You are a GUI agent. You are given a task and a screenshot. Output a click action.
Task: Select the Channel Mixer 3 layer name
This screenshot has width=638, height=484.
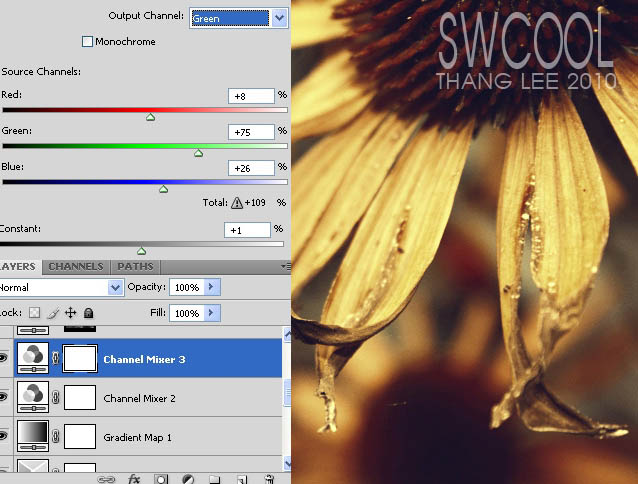click(x=144, y=360)
